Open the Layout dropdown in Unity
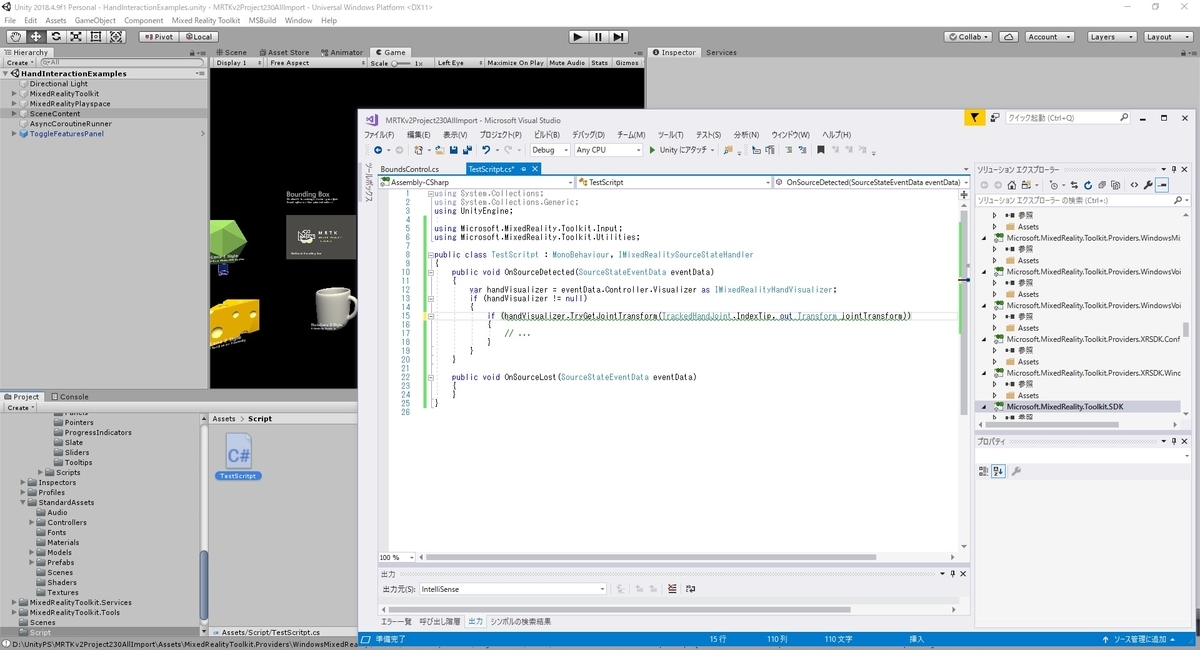 tap(1166, 37)
